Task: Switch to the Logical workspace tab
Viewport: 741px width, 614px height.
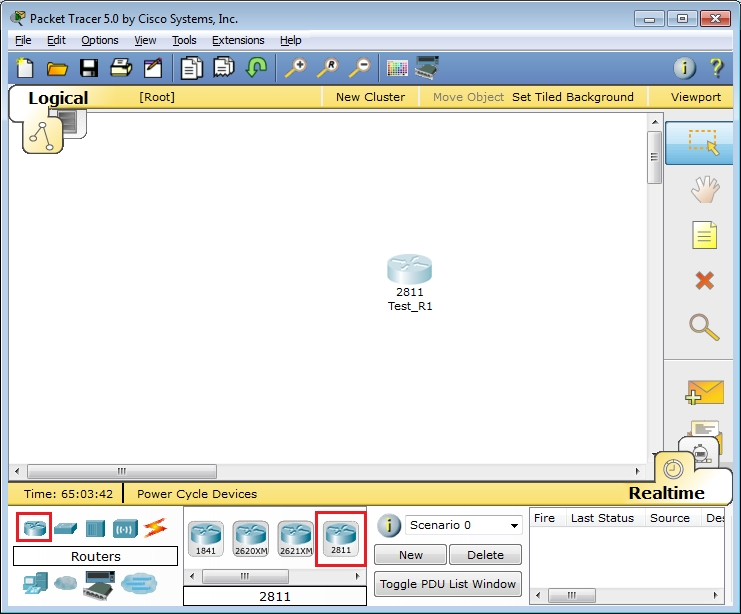Action: (58, 98)
